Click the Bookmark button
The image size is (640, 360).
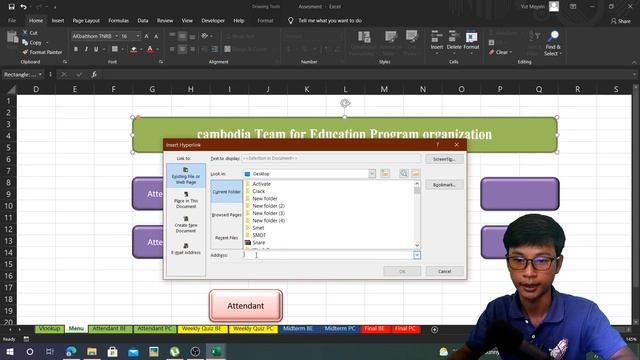(444, 185)
